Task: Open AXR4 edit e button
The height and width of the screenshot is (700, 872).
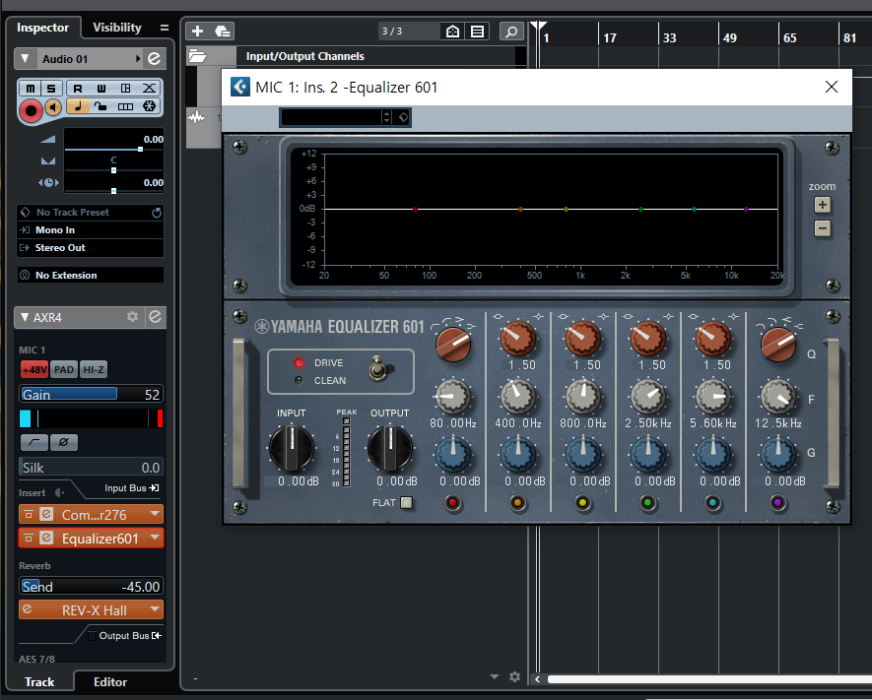Action: 155,316
